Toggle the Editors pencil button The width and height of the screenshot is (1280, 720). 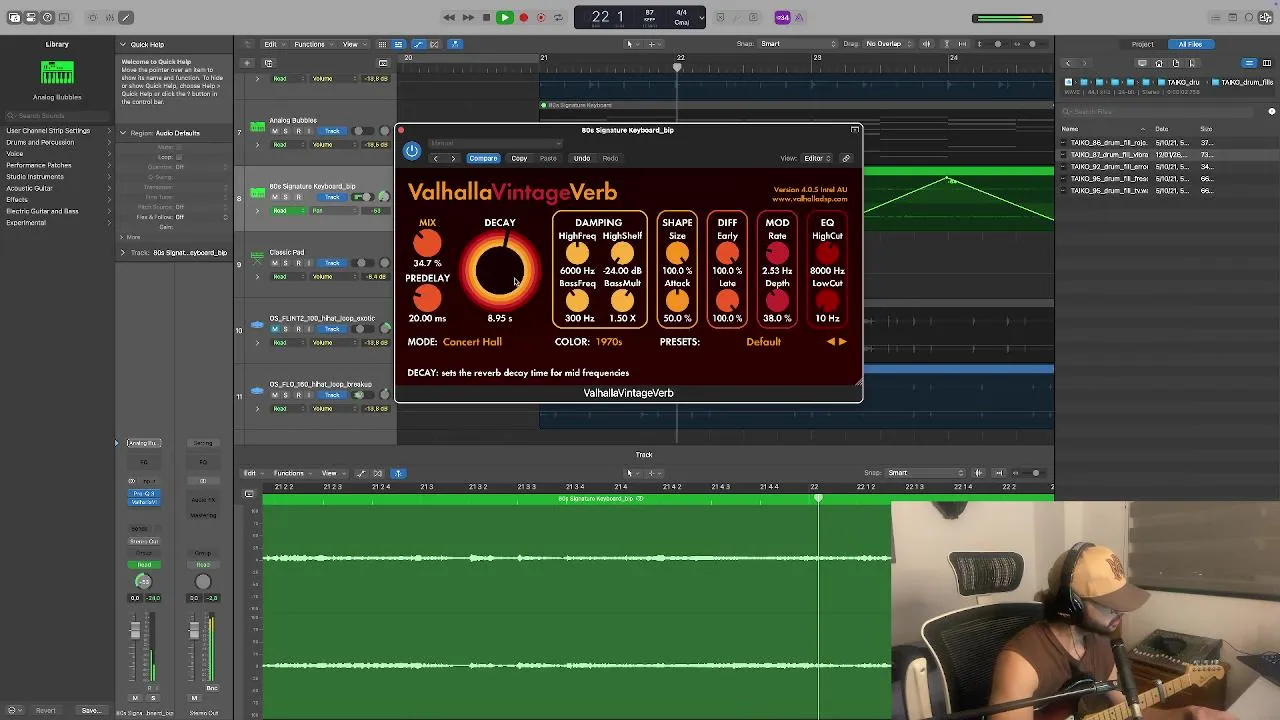pos(126,17)
